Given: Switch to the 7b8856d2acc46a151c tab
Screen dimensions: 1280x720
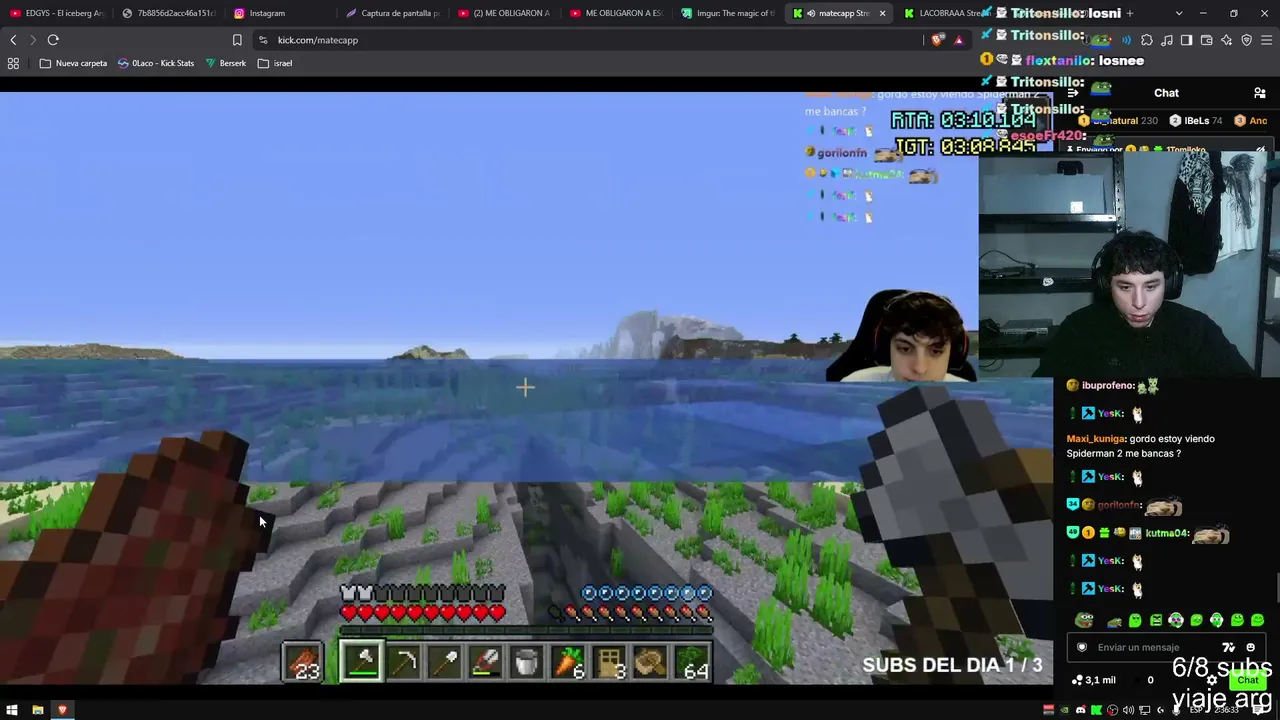Looking at the screenshot, I should (x=170, y=13).
